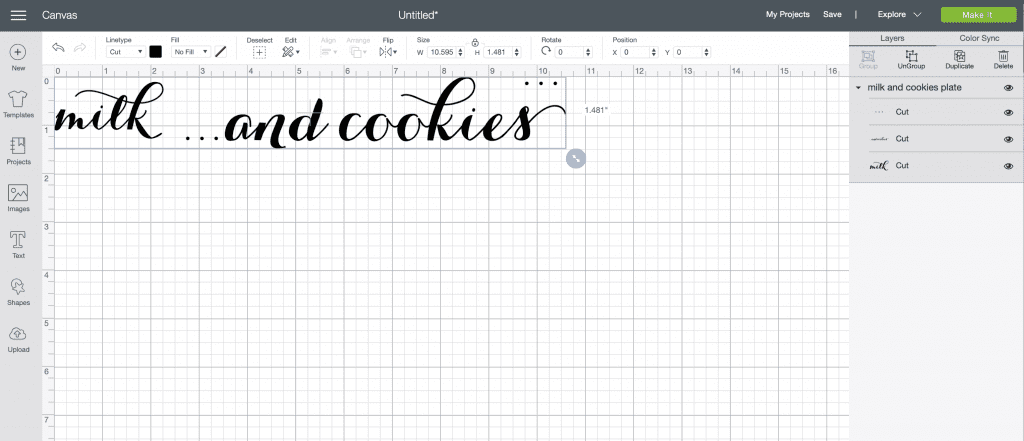Collapse the milk and cookies plate group
1024x441 pixels.
[858, 88]
